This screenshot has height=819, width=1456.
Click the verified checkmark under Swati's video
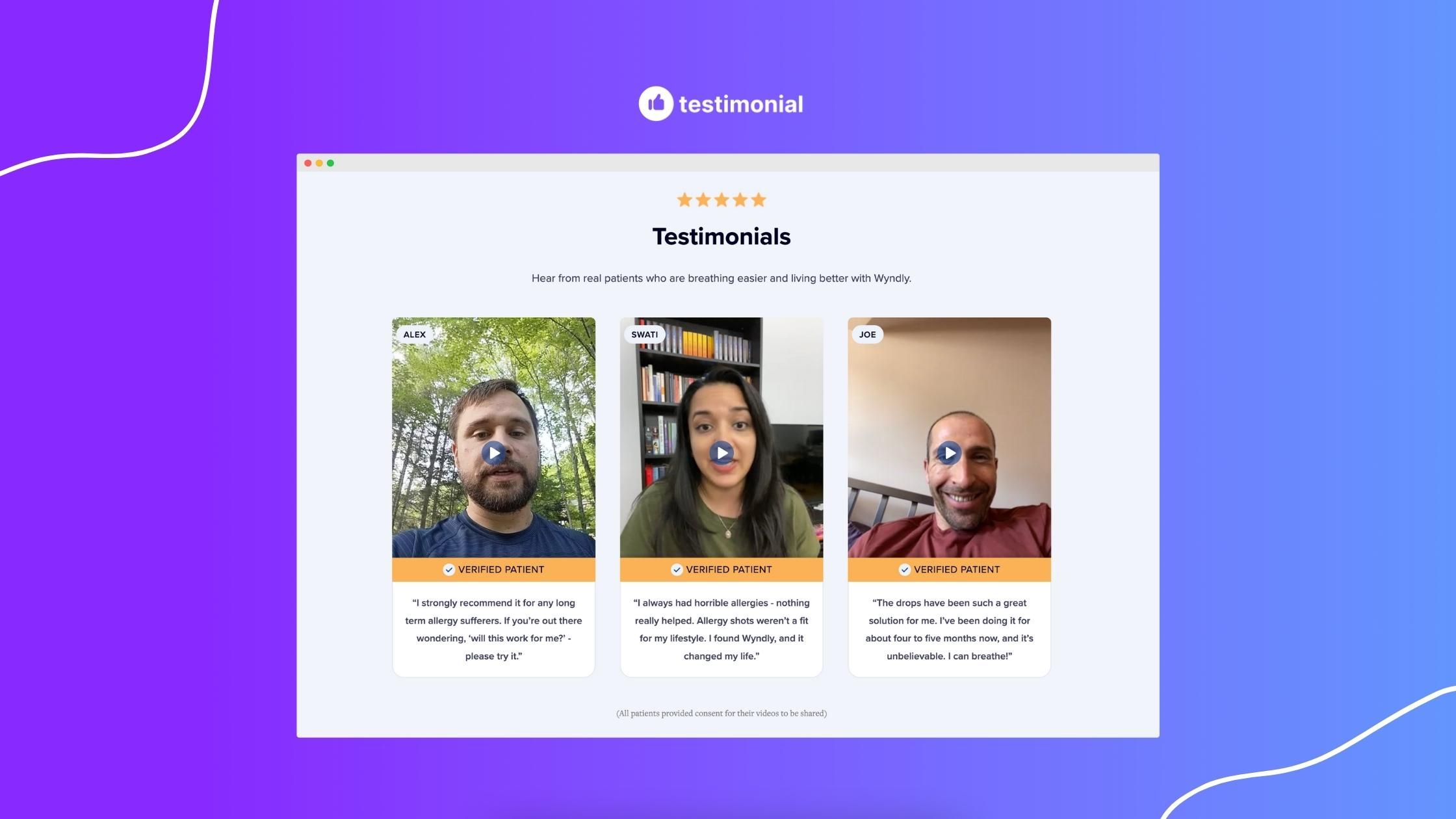677,570
